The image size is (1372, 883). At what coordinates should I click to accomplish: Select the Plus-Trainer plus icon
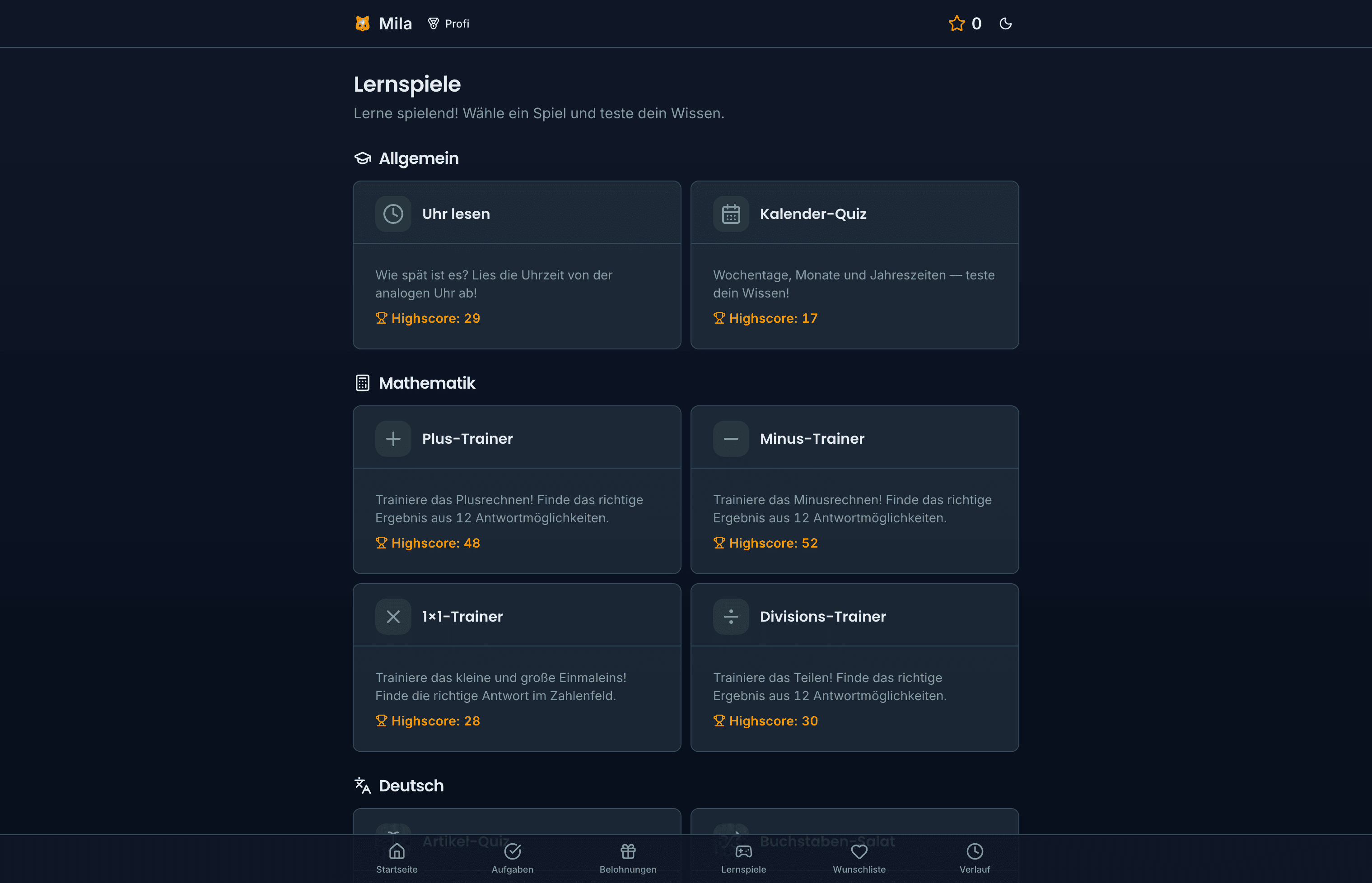(393, 439)
